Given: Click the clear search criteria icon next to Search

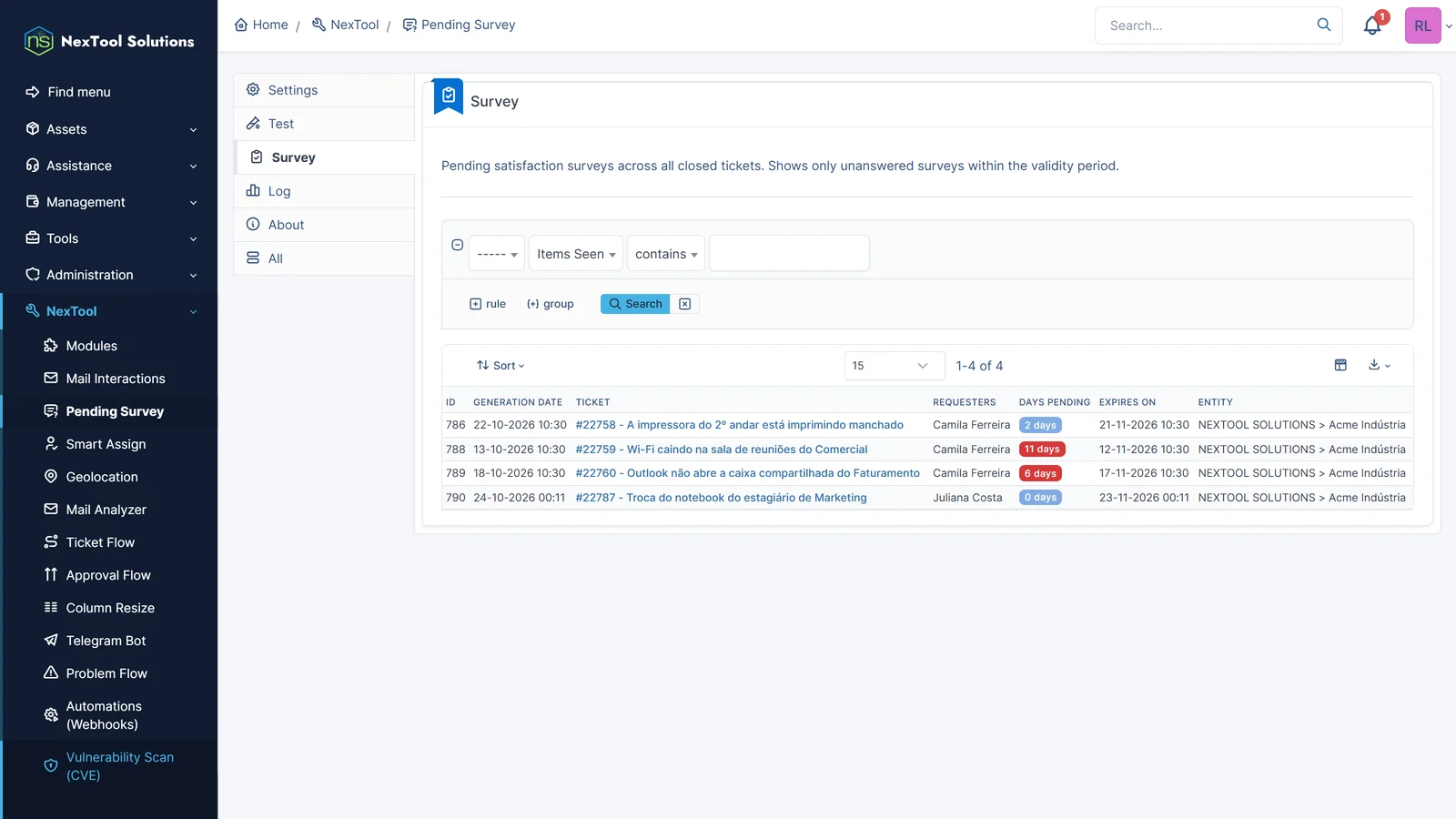Looking at the screenshot, I should point(684,304).
